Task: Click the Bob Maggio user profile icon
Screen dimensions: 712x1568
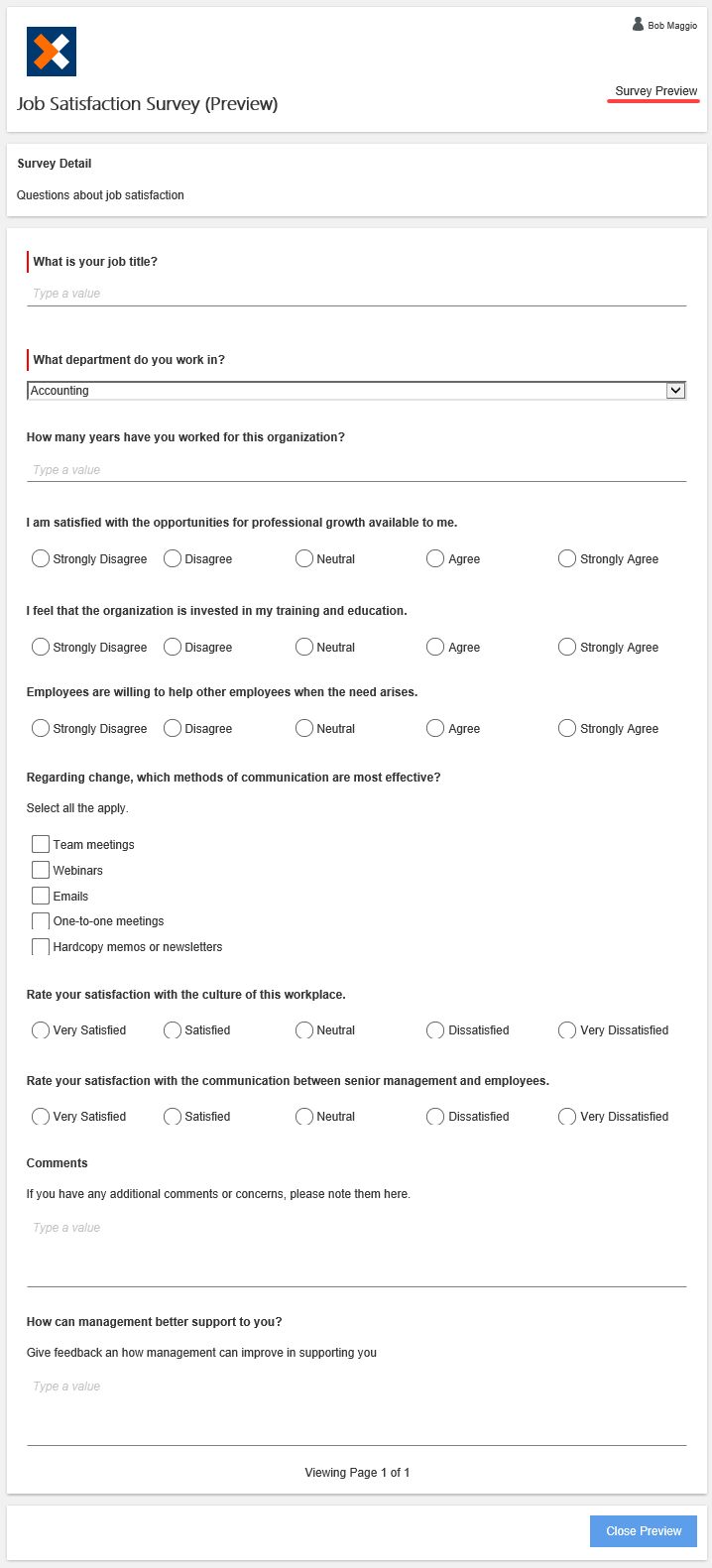Action: [638, 25]
